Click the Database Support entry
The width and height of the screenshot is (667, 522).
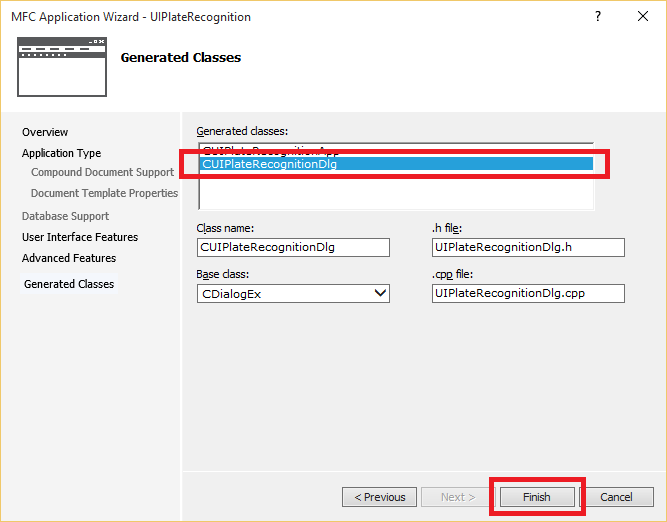pos(66,216)
